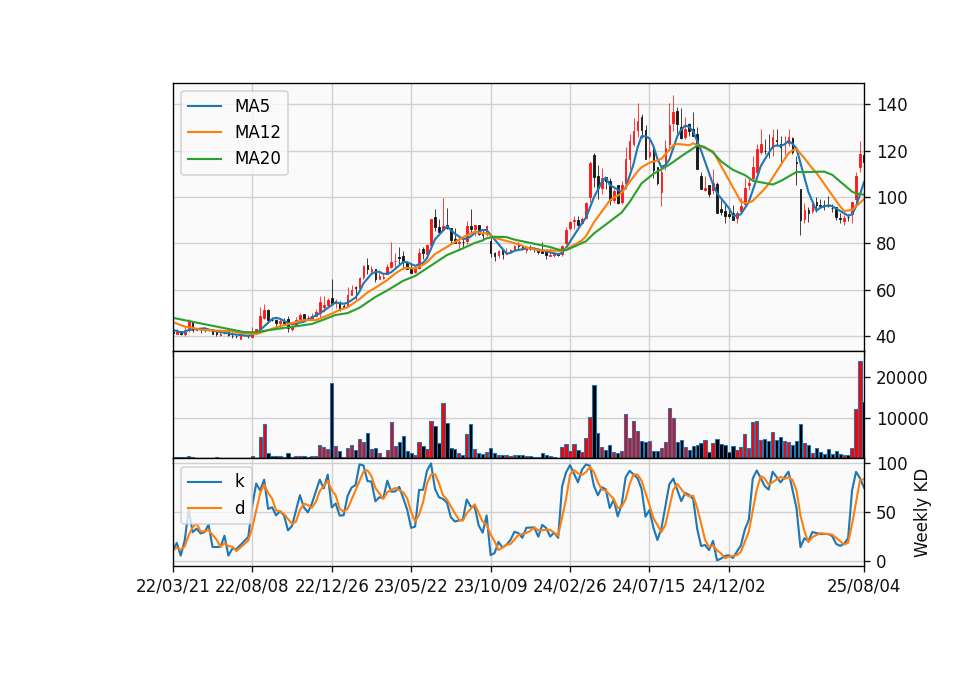Click the green MA20 line sample in legend
This screenshot has height=690, width=960.
[x=204, y=159]
